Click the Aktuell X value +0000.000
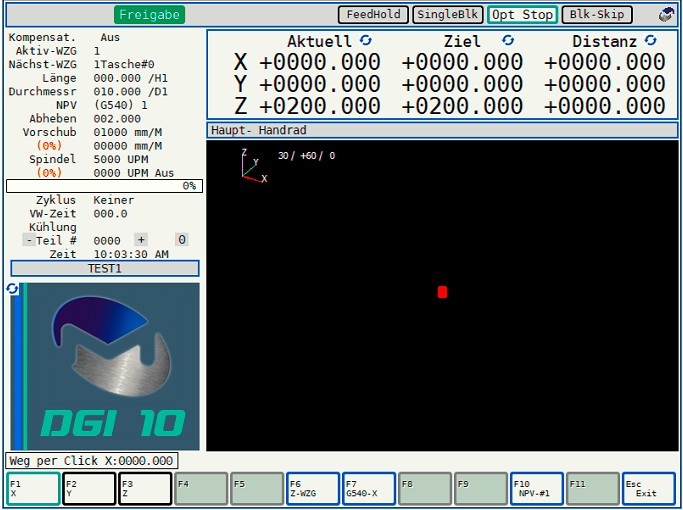Screen dimensions: 683x510 point(320,62)
